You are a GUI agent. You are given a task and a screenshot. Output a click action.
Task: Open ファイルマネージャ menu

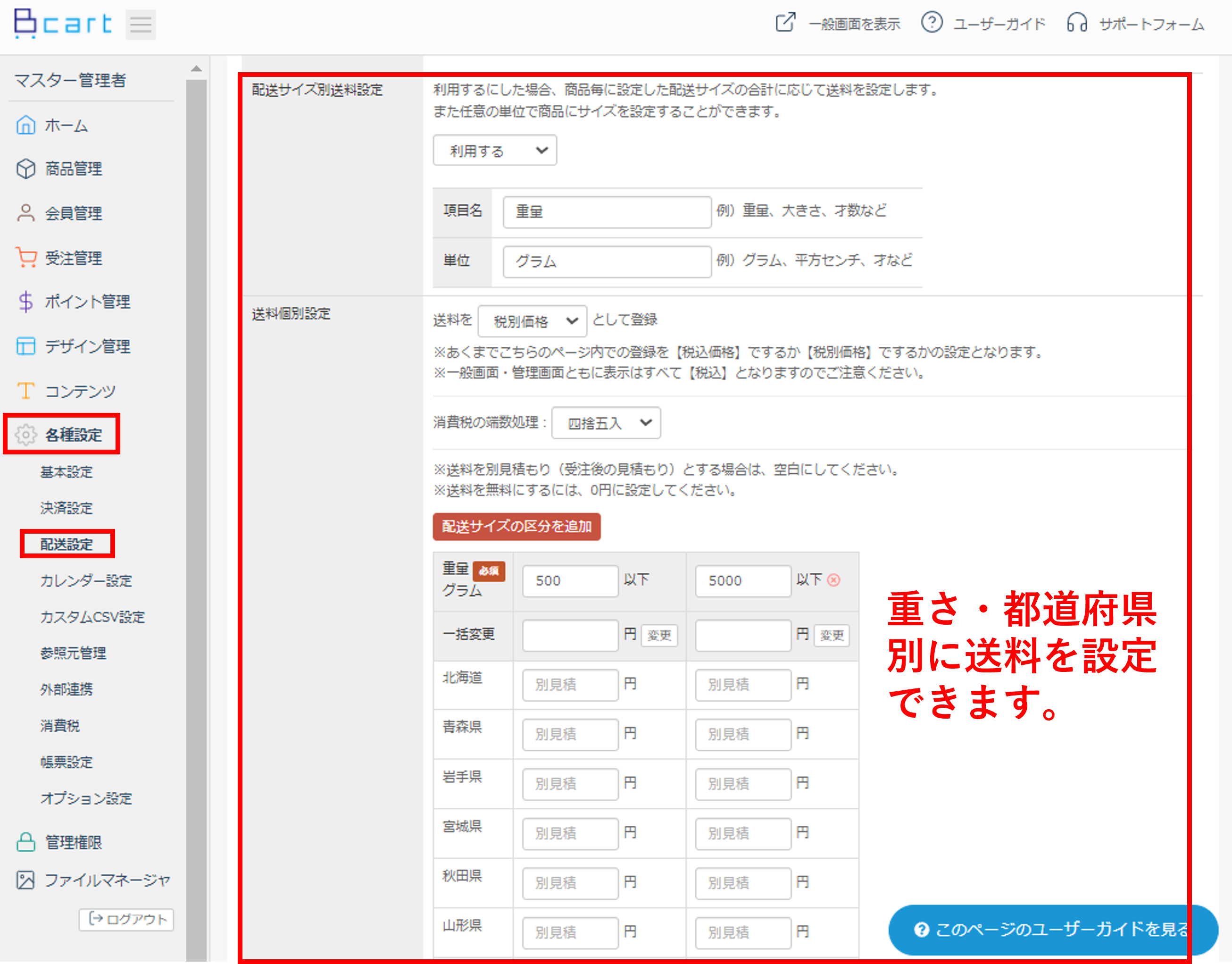107,880
